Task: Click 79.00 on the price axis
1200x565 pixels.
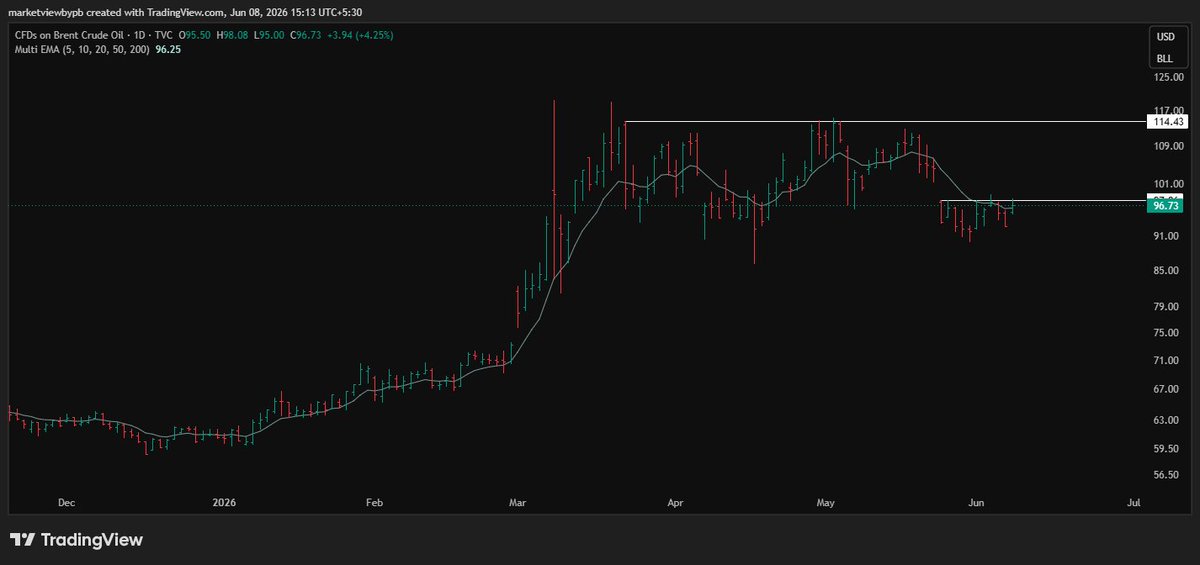Action: coord(1168,306)
